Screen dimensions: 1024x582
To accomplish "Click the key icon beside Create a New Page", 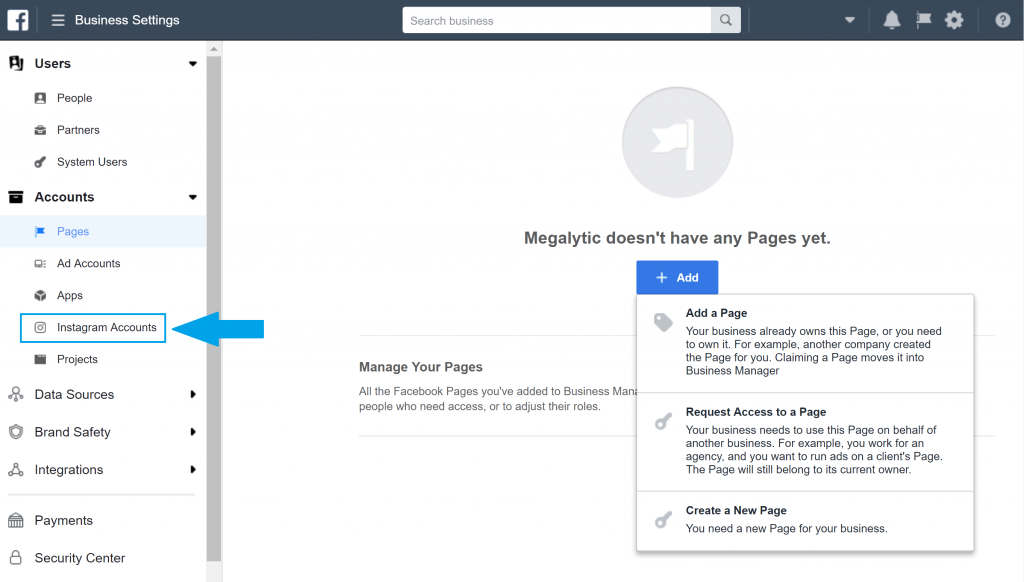I will pos(663,520).
